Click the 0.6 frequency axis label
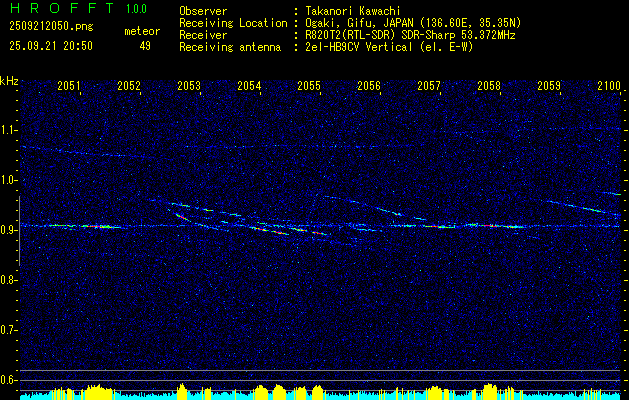629x400 pixels. pos(8,380)
